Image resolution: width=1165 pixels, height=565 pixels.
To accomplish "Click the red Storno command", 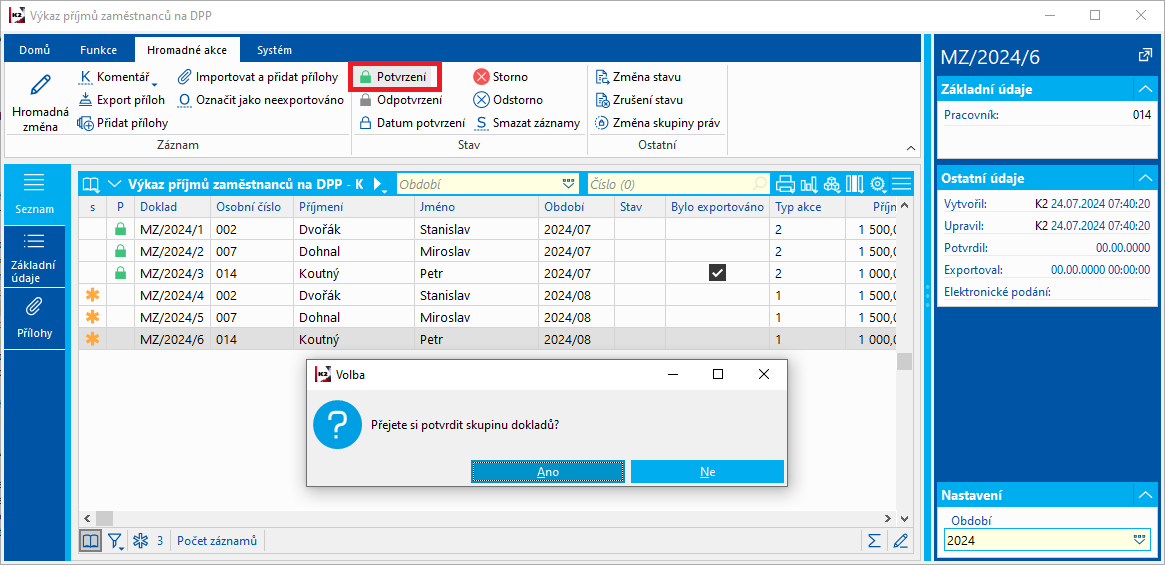I will point(501,77).
